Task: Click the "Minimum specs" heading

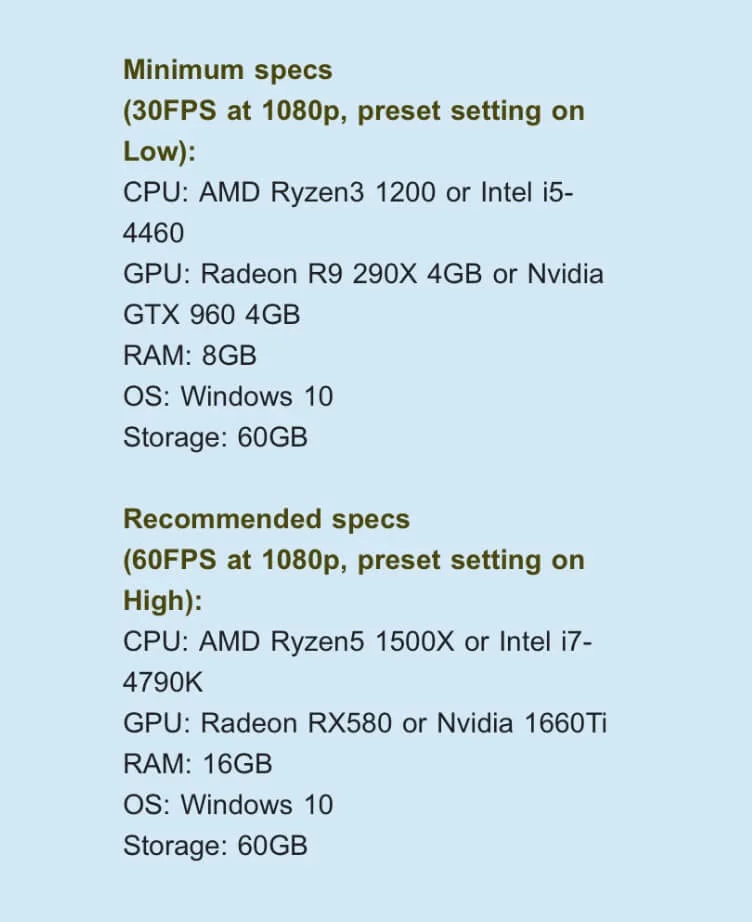Action: click(228, 71)
